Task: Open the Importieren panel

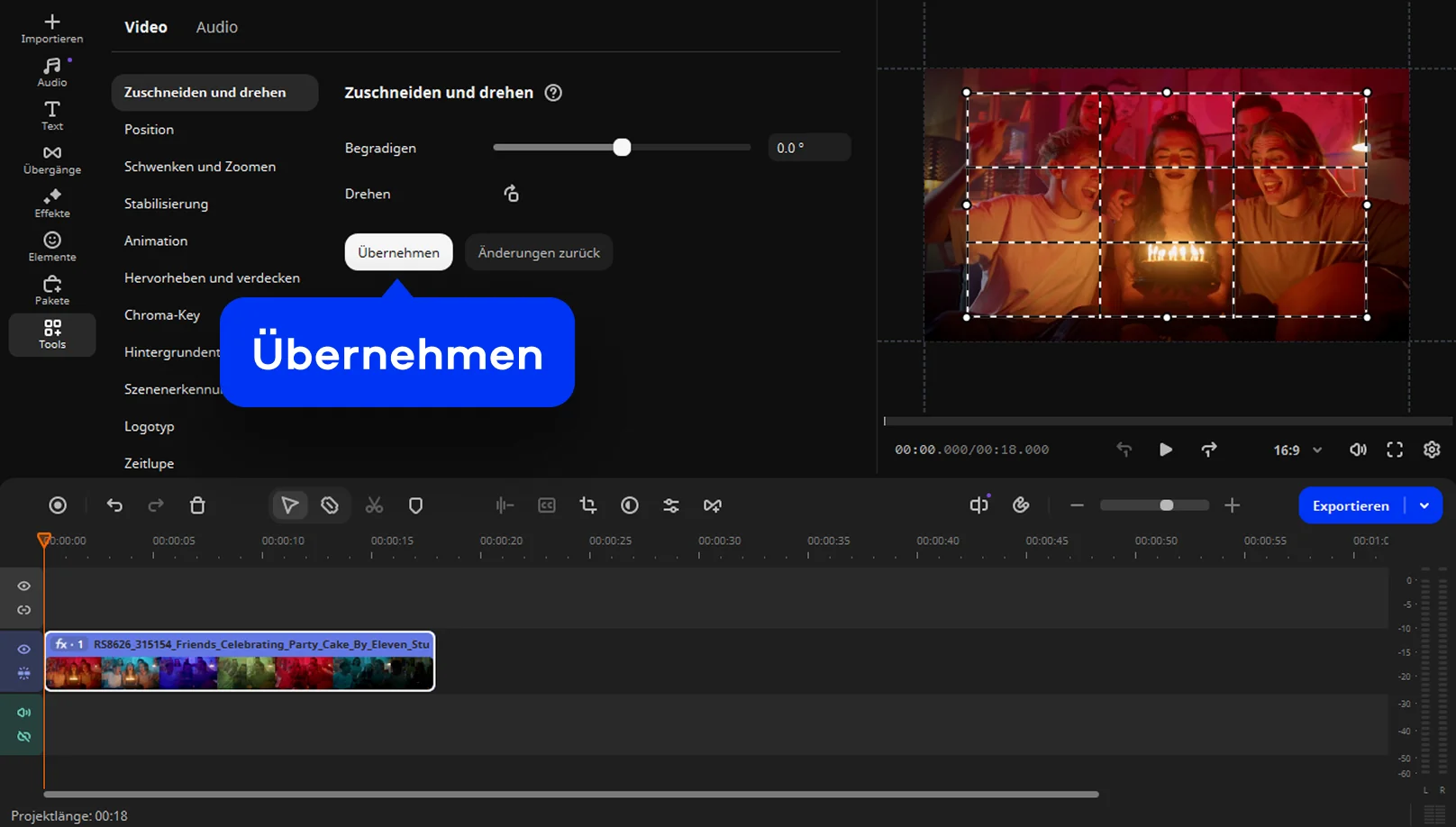Action: [x=51, y=28]
